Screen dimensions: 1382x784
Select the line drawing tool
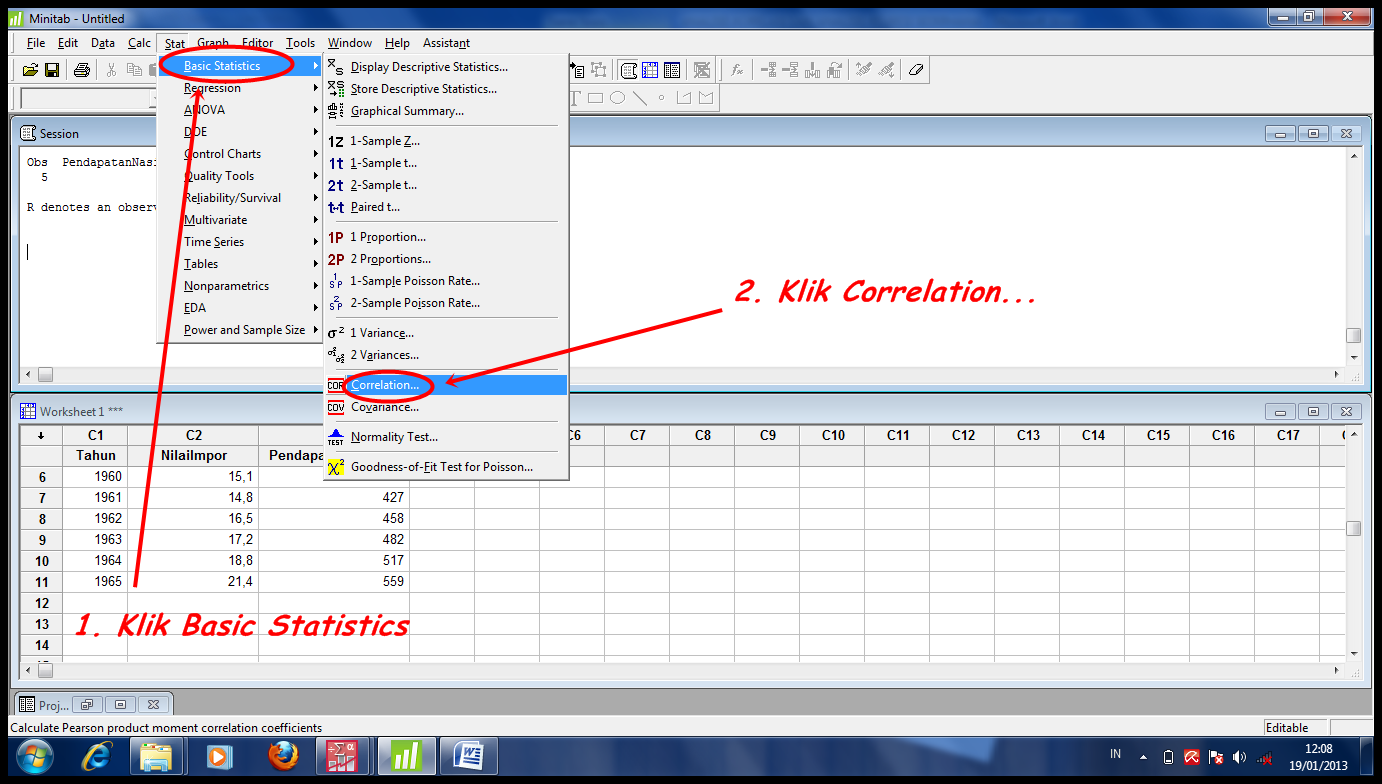point(639,98)
